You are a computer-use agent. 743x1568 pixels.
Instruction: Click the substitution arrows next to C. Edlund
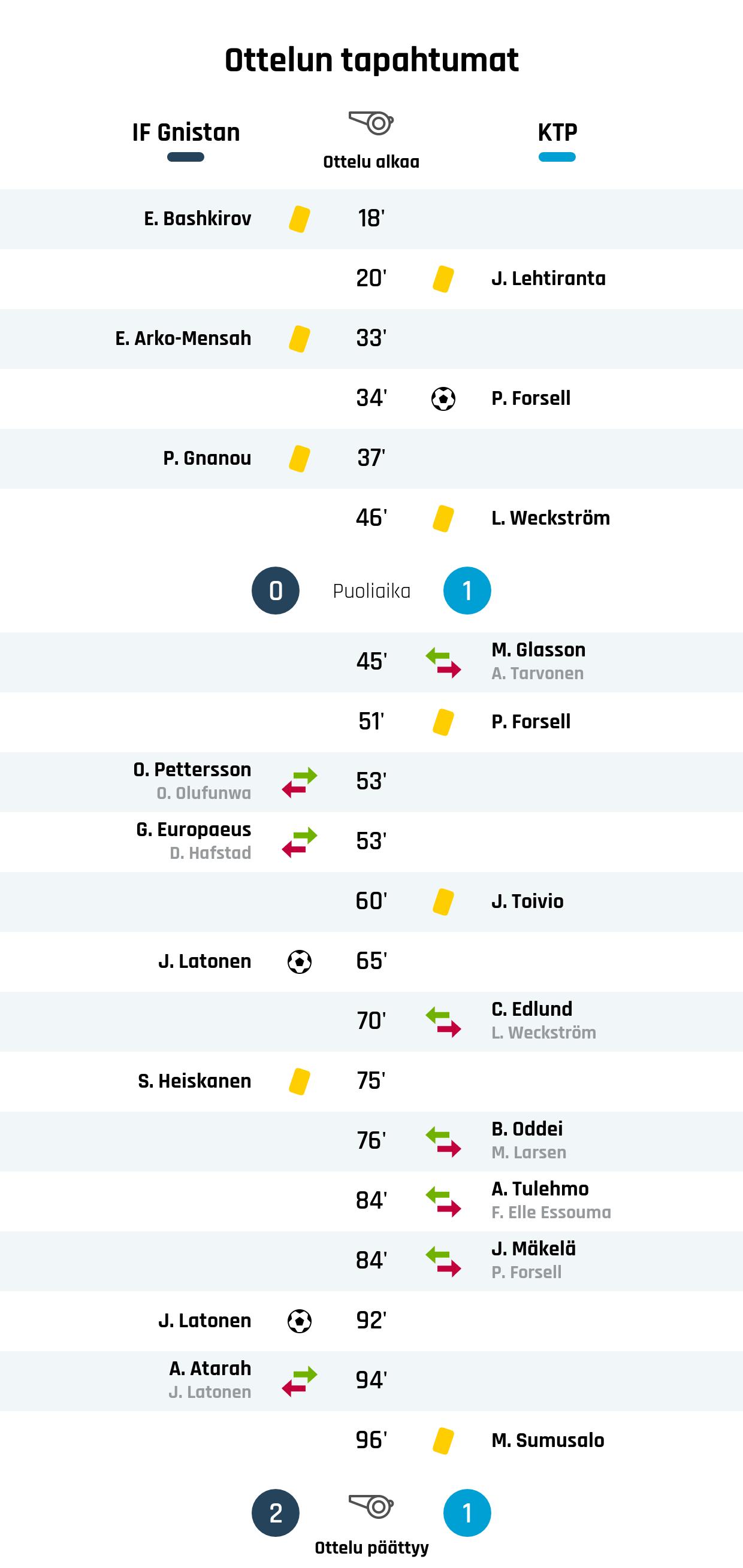point(443,1021)
